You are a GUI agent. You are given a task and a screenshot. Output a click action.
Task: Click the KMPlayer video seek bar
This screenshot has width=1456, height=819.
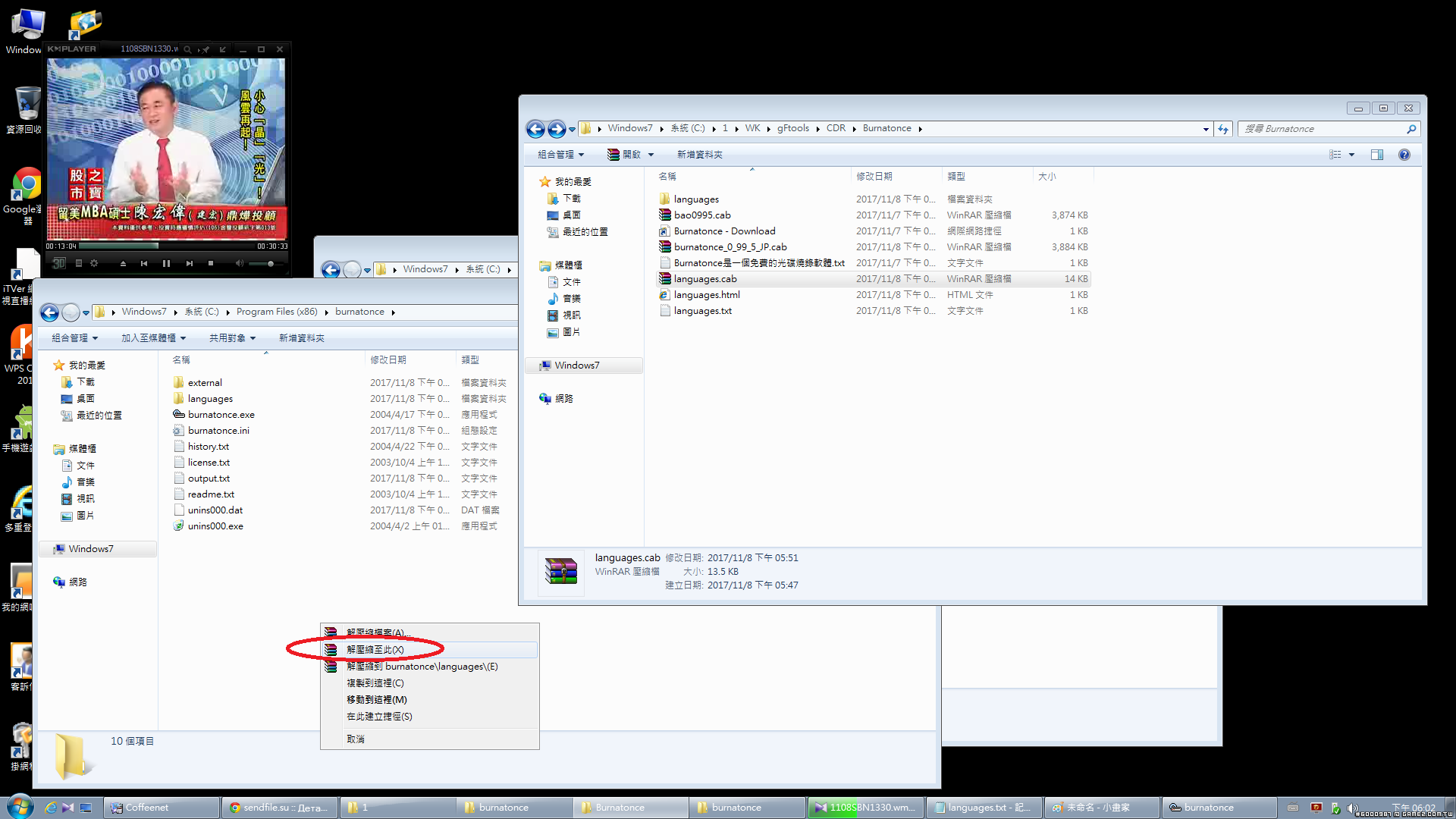167,246
